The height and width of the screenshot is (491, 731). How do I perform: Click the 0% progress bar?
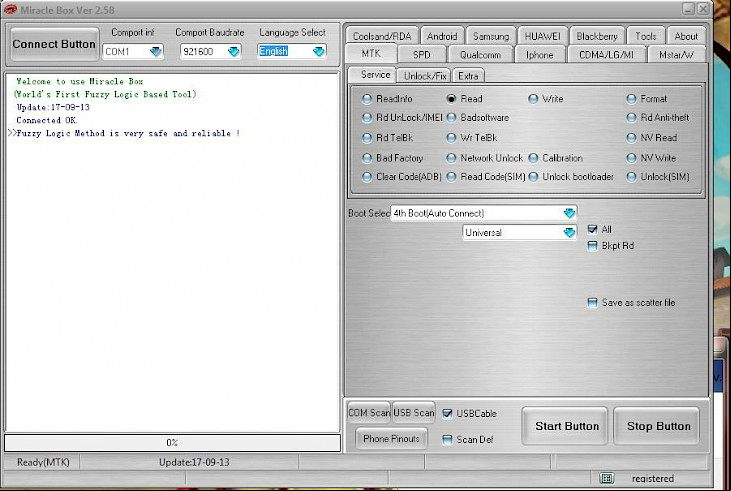pyautogui.click(x=172, y=443)
